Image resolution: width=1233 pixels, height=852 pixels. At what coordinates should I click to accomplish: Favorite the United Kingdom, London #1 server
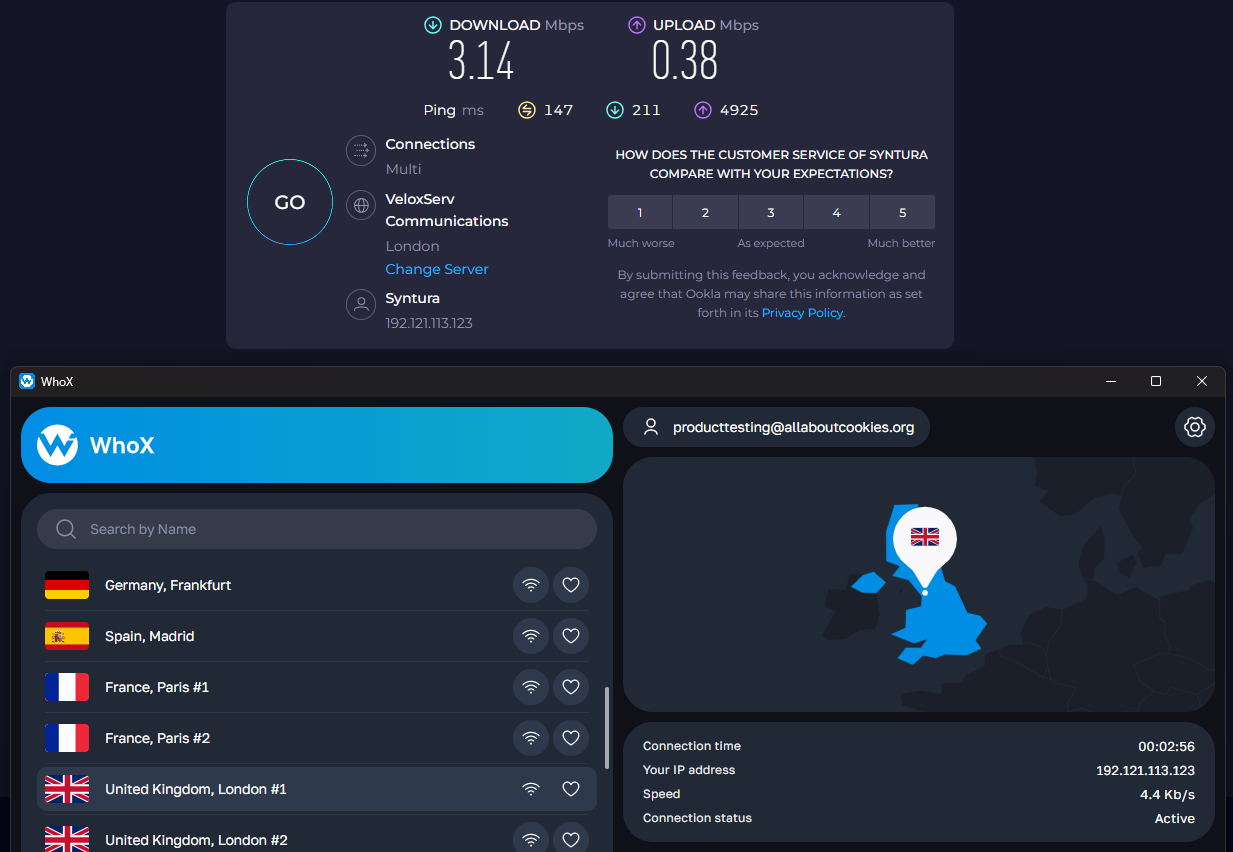click(571, 789)
